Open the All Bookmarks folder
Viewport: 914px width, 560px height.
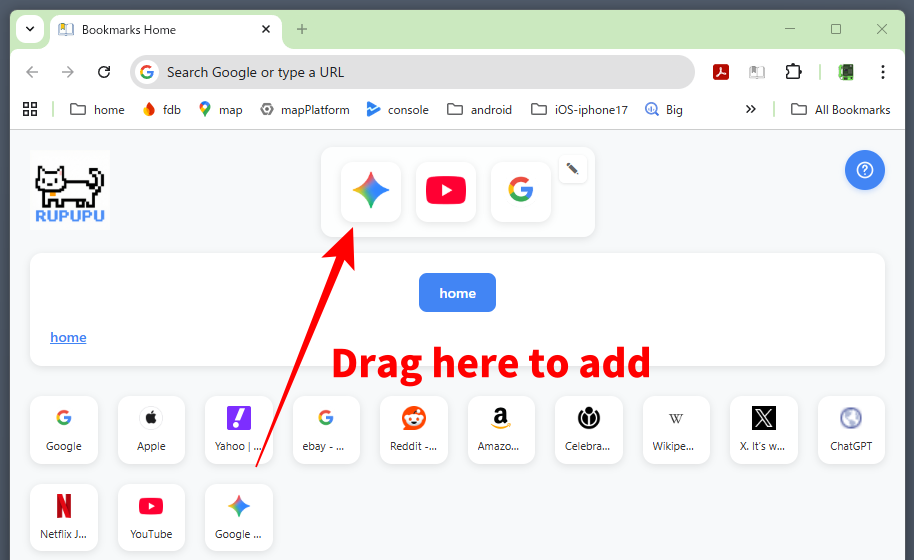pos(841,110)
